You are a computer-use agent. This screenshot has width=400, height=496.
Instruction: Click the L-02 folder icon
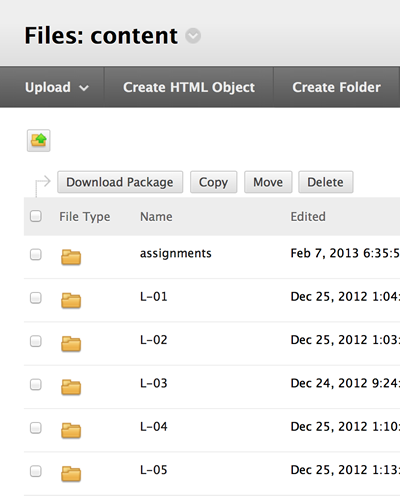pos(71,344)
